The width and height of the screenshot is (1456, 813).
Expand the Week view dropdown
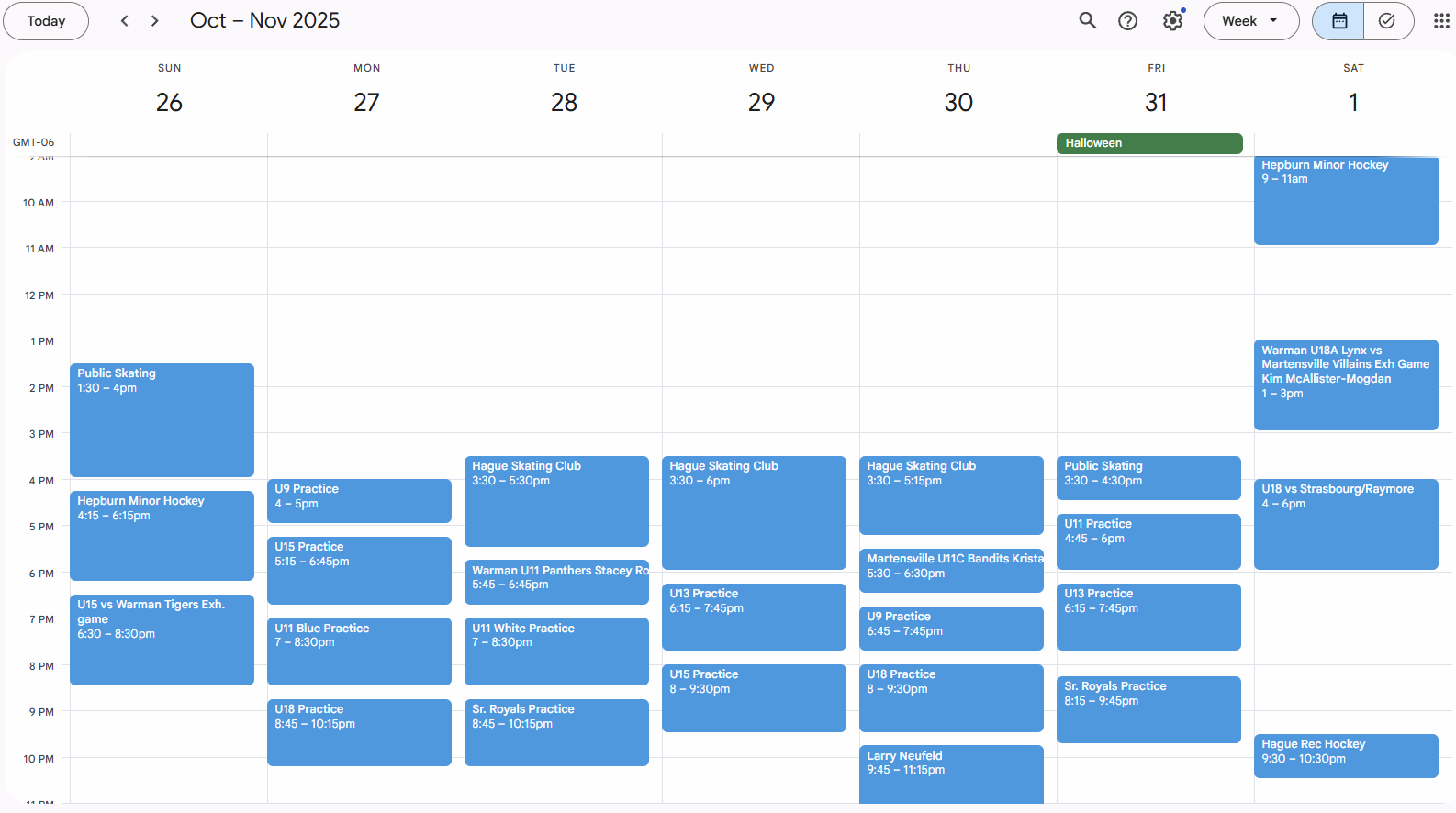[x=1250, y=20]
